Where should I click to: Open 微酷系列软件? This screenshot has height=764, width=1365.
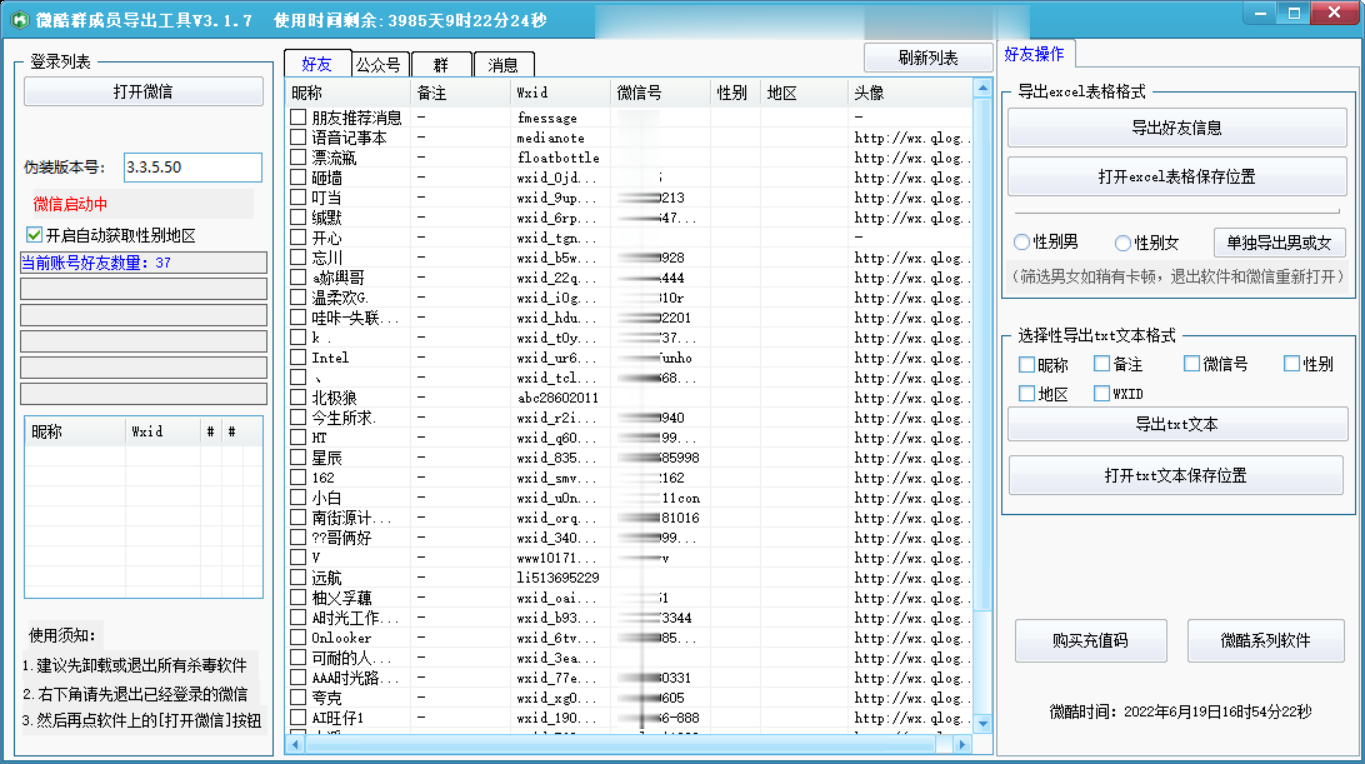click(x=1265, y=641)
